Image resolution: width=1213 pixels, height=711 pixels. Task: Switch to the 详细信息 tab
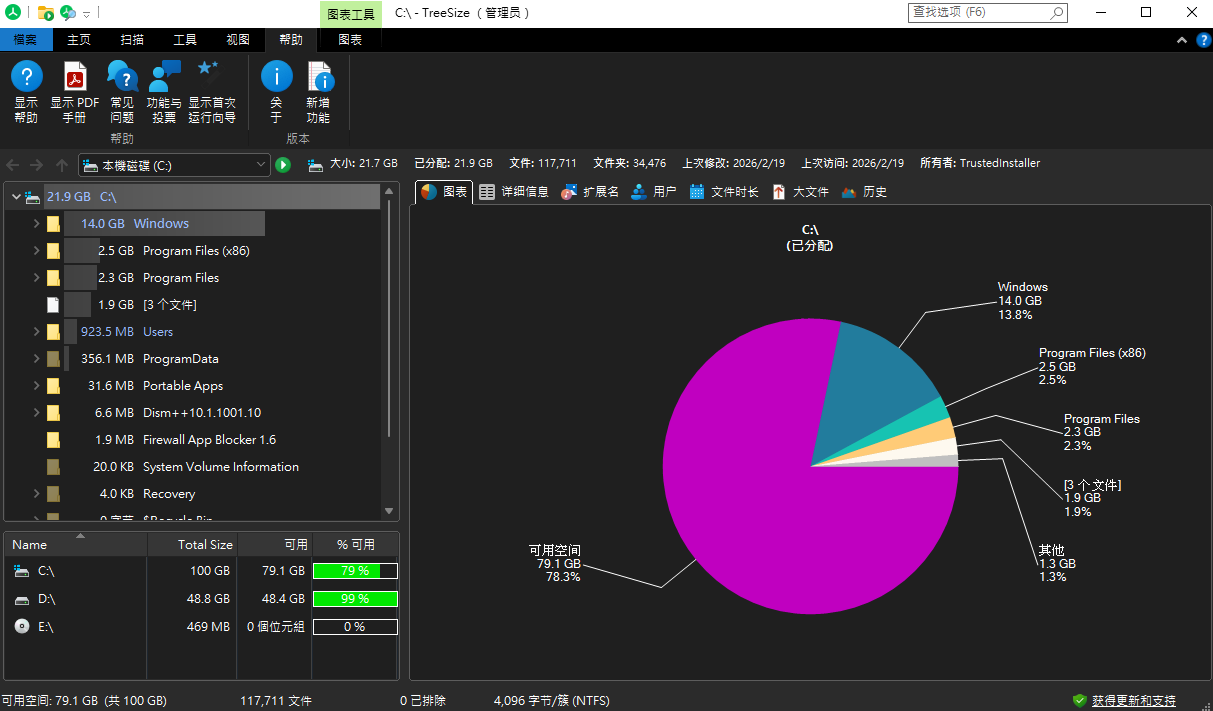coord(514,192)
